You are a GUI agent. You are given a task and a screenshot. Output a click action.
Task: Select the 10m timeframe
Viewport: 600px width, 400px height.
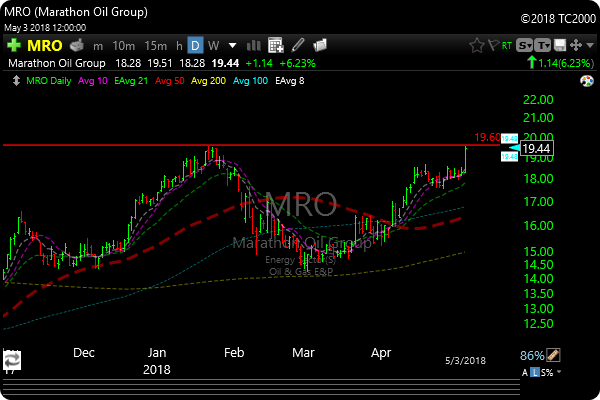point(123,45)
